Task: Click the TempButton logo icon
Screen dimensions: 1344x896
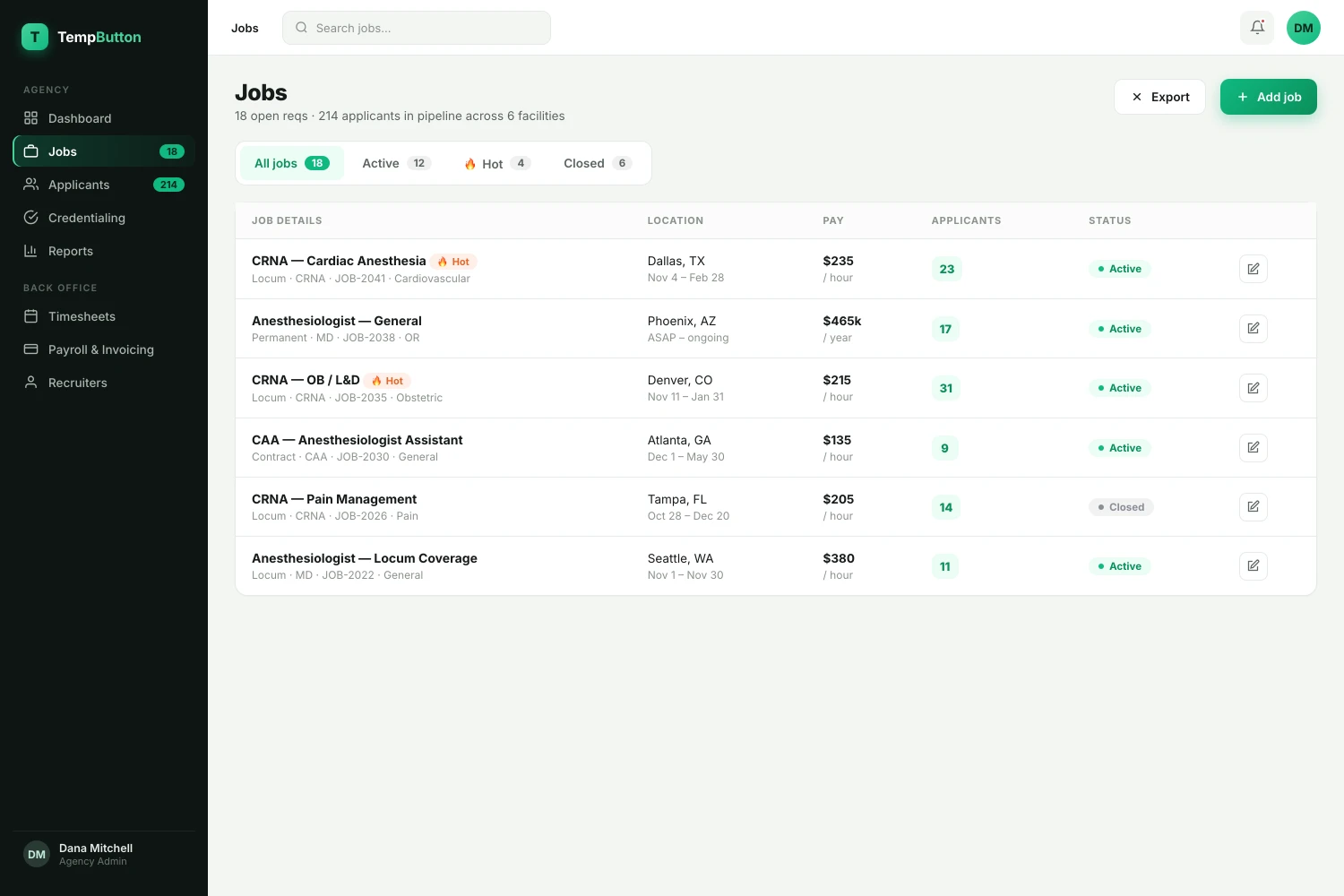Action: [x=35, y=37]
